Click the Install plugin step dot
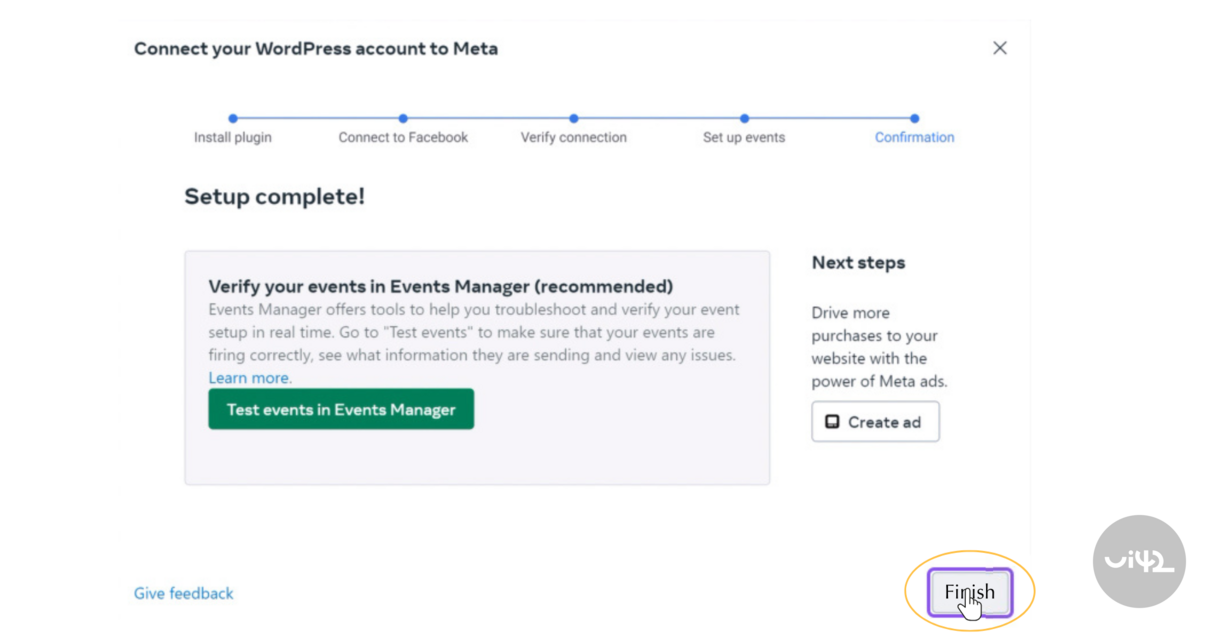Viewport: 1212px width, 634px height. pyautogui.click(x=233, y=118)
